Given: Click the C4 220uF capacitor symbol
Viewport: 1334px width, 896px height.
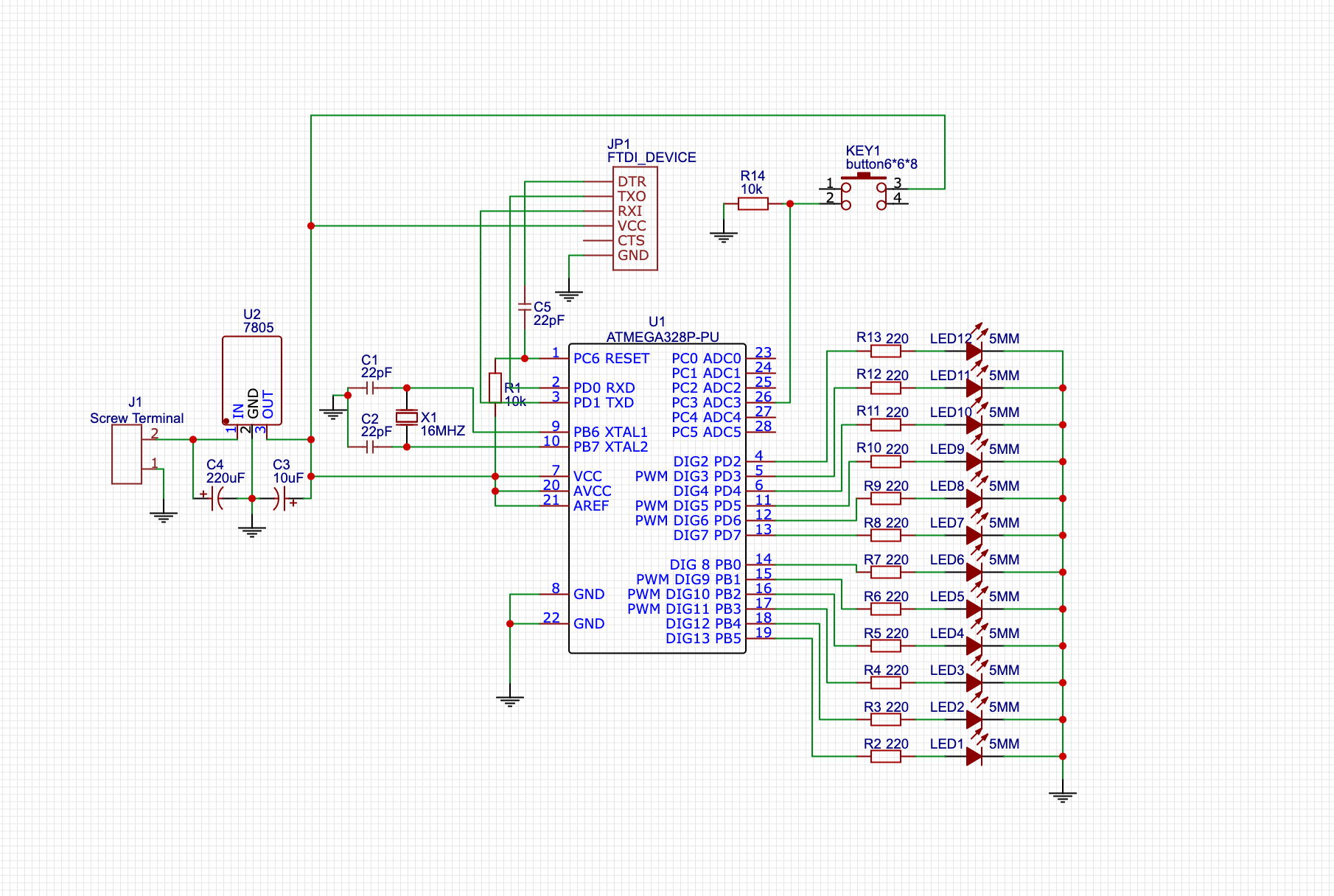Looking at the screenshot, I should (216, 499).
